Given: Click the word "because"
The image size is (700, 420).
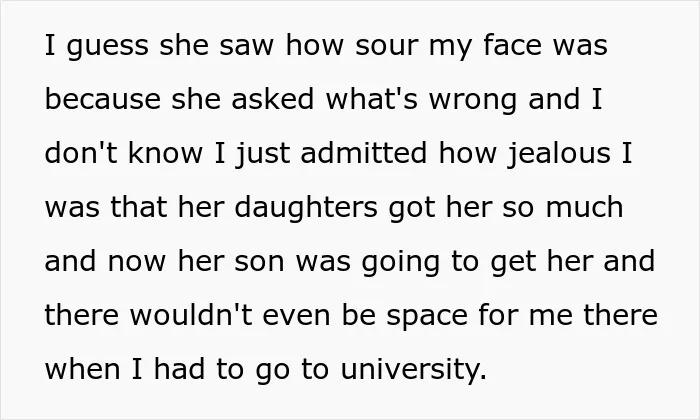Looking at the screenshot, I should click(x=103, y=99).
